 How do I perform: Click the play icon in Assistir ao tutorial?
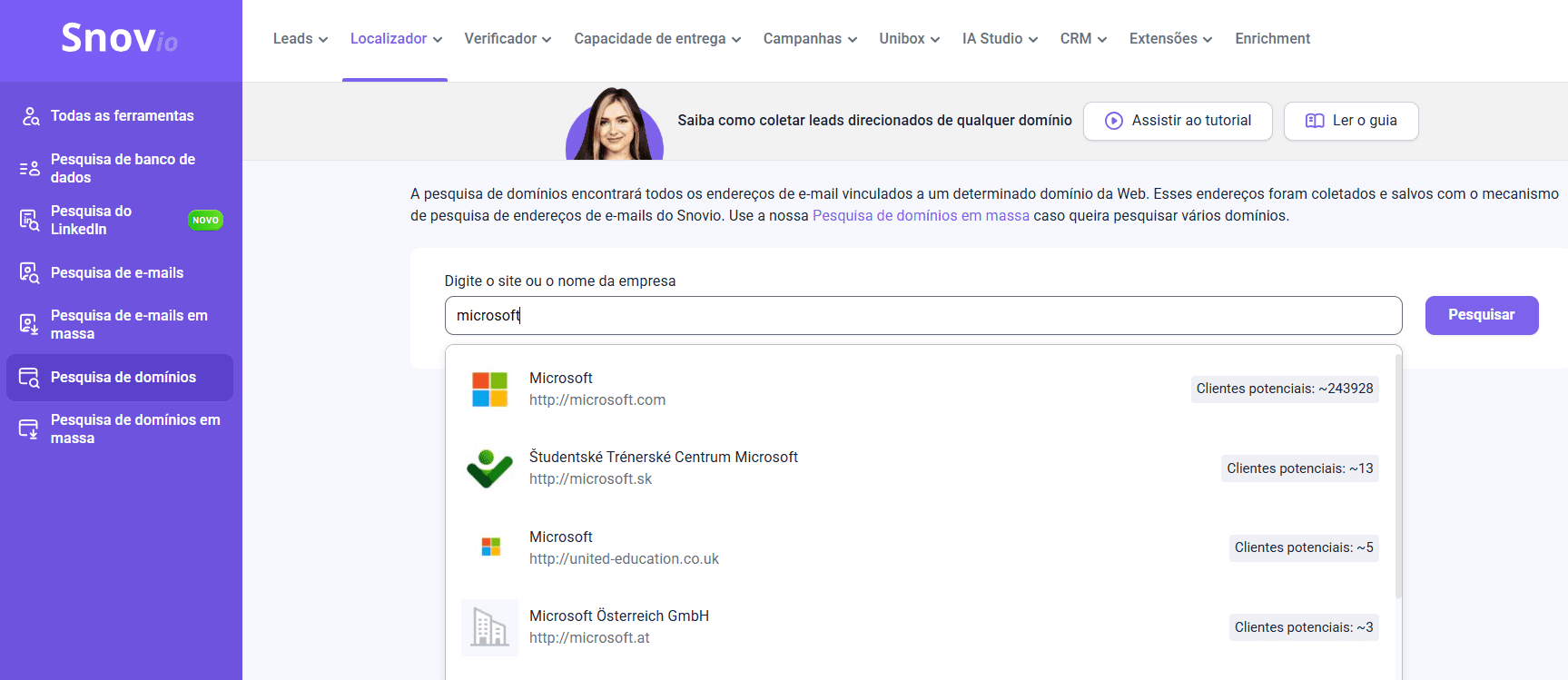point(1114,121)
